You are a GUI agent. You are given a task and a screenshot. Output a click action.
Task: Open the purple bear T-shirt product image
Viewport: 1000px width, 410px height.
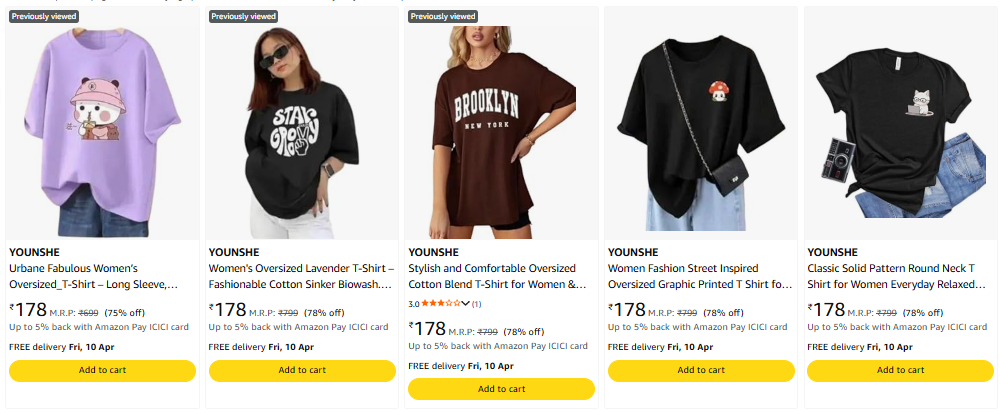[102, 123]
